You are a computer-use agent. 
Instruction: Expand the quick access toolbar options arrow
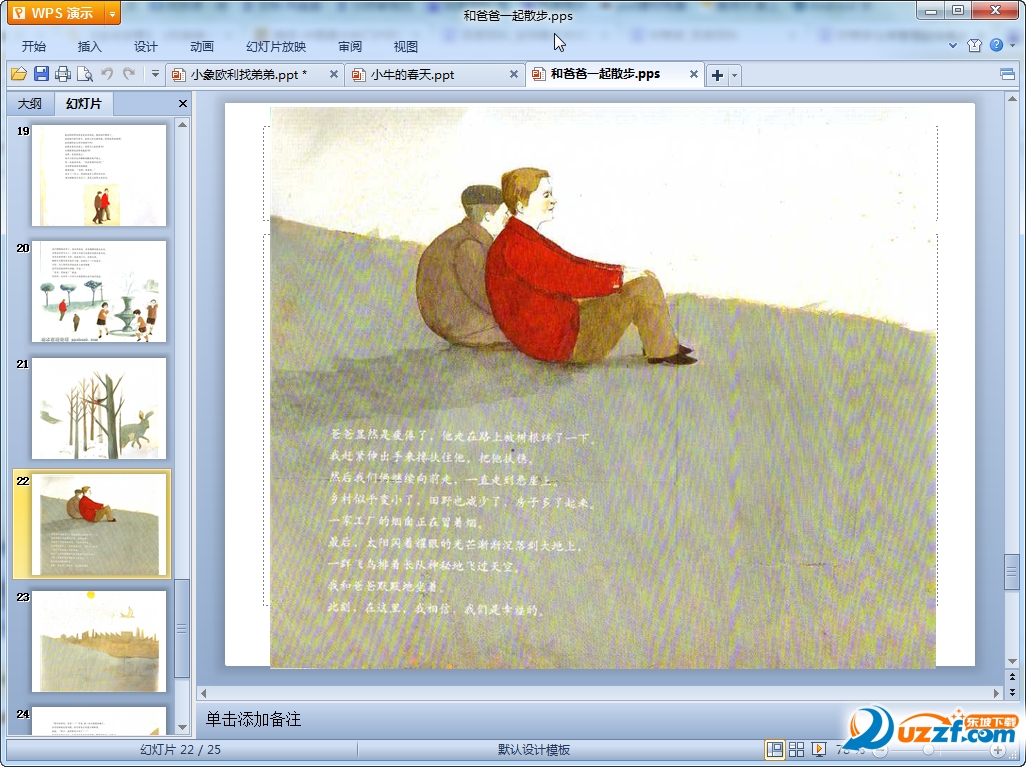[155, 74]
